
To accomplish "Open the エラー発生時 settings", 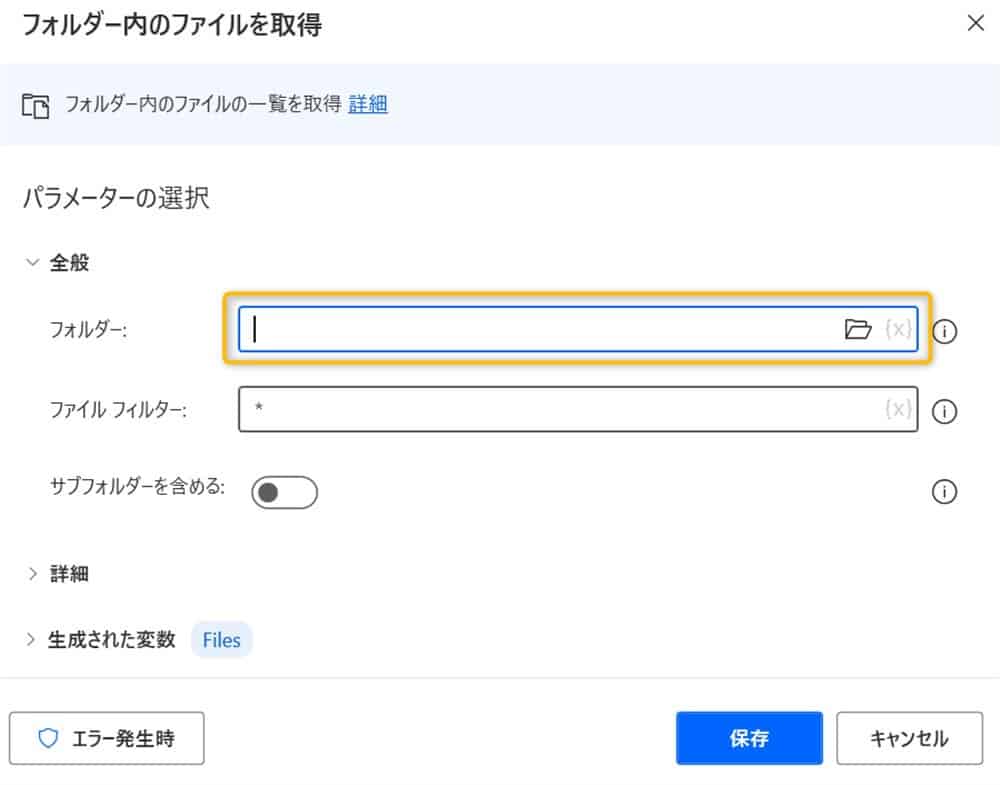I will coord(107,739).
